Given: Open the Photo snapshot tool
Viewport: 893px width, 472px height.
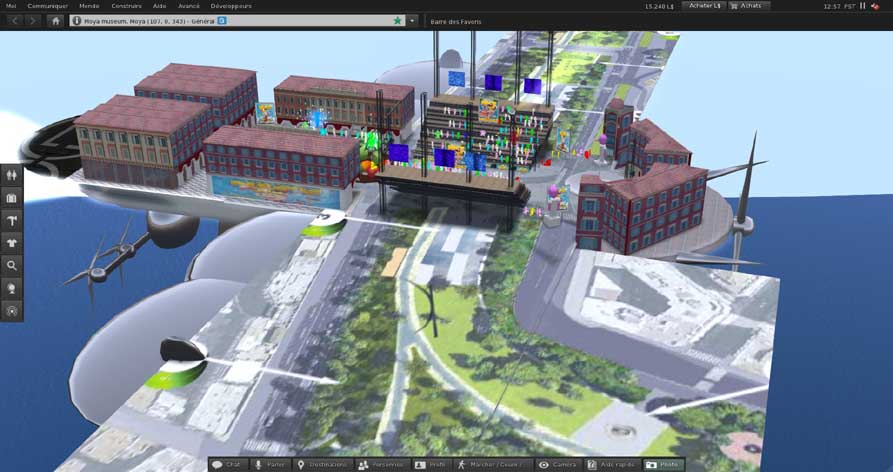Looking at the screenshot, I should (x=662, y=464).
